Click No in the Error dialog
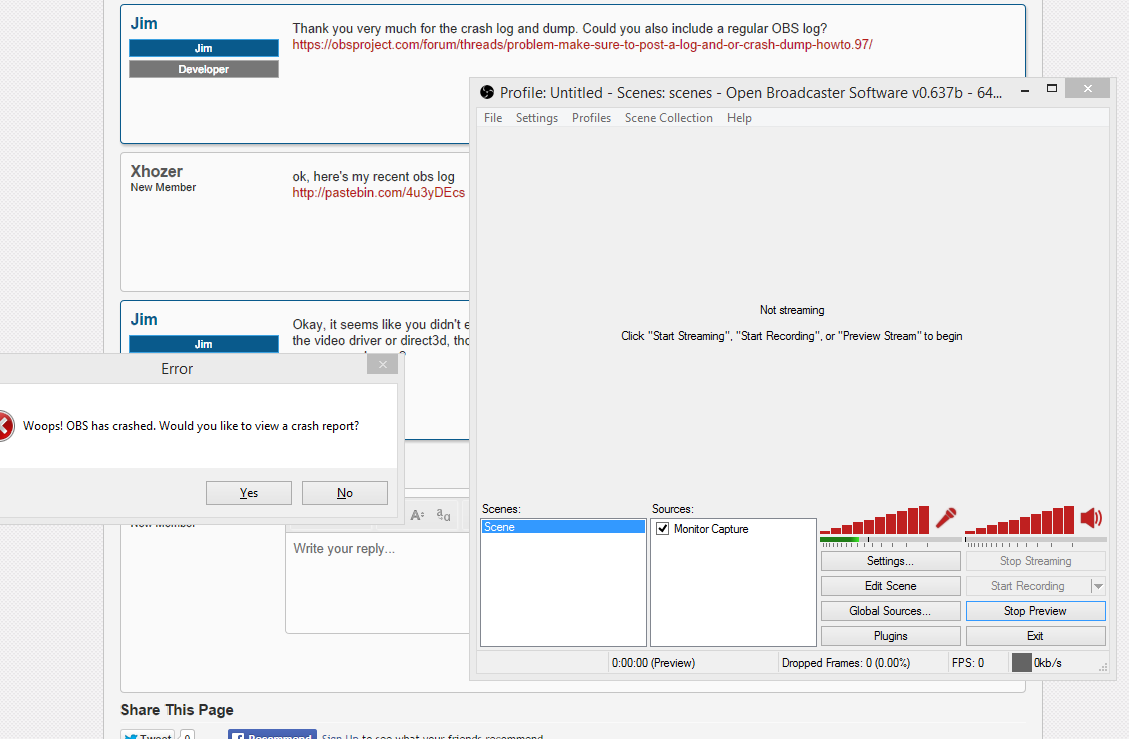Image resolution: width=1129 pixels, height=739 pixels. [345, 493]
